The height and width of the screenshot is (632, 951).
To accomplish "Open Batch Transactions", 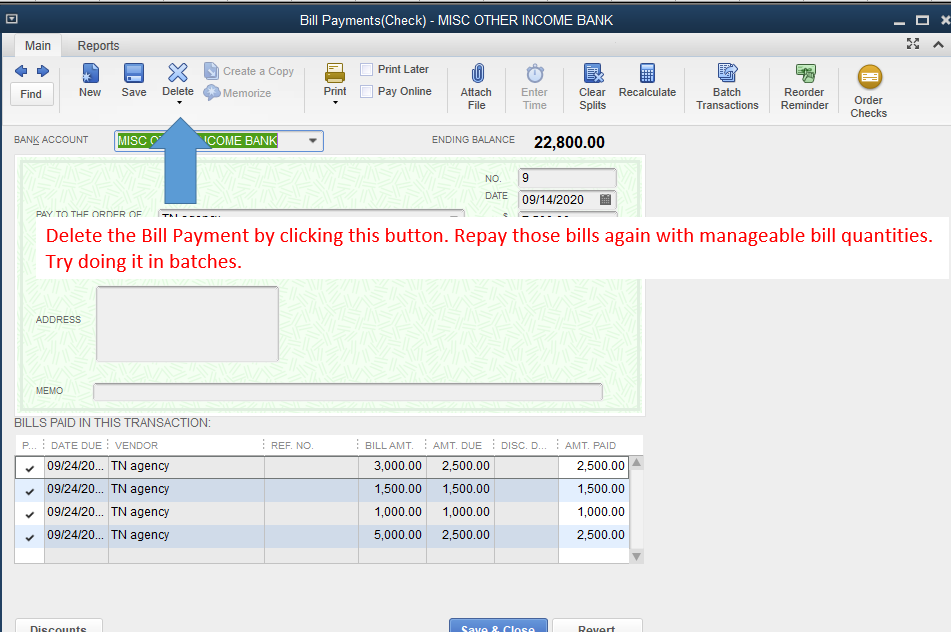I will (x=727, y=87).
